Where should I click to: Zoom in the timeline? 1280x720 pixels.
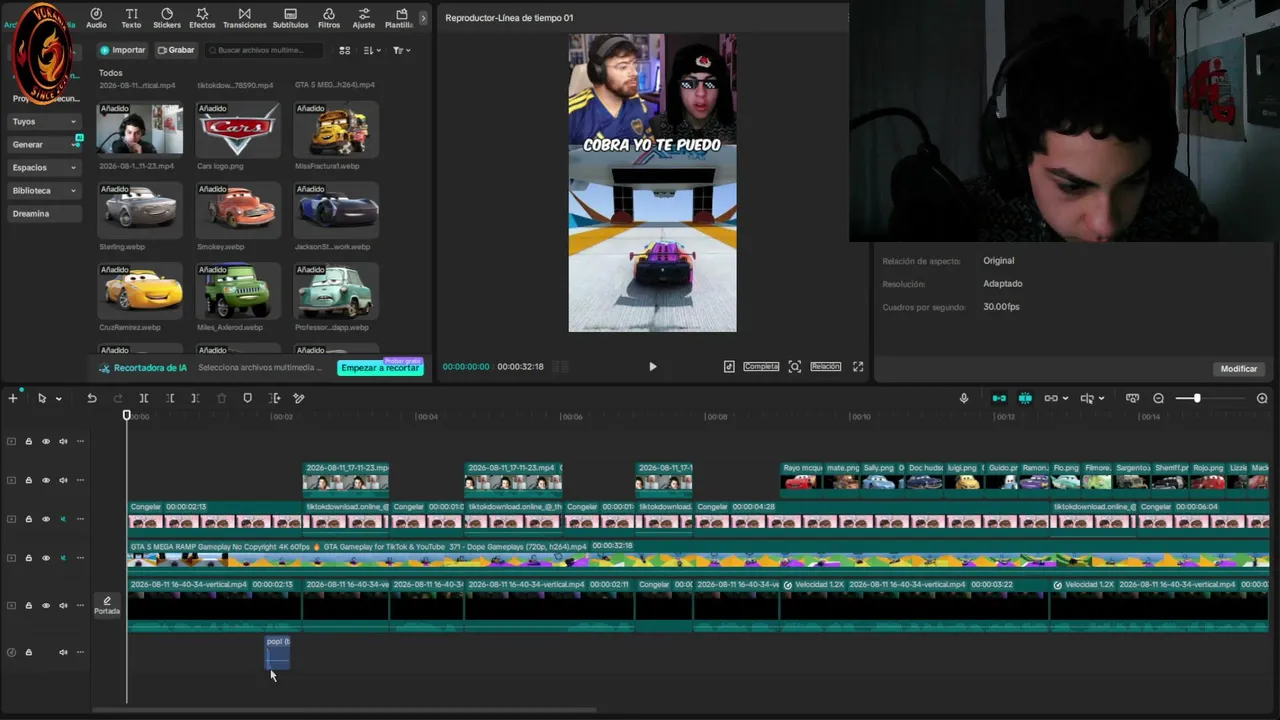point(1262,398)
